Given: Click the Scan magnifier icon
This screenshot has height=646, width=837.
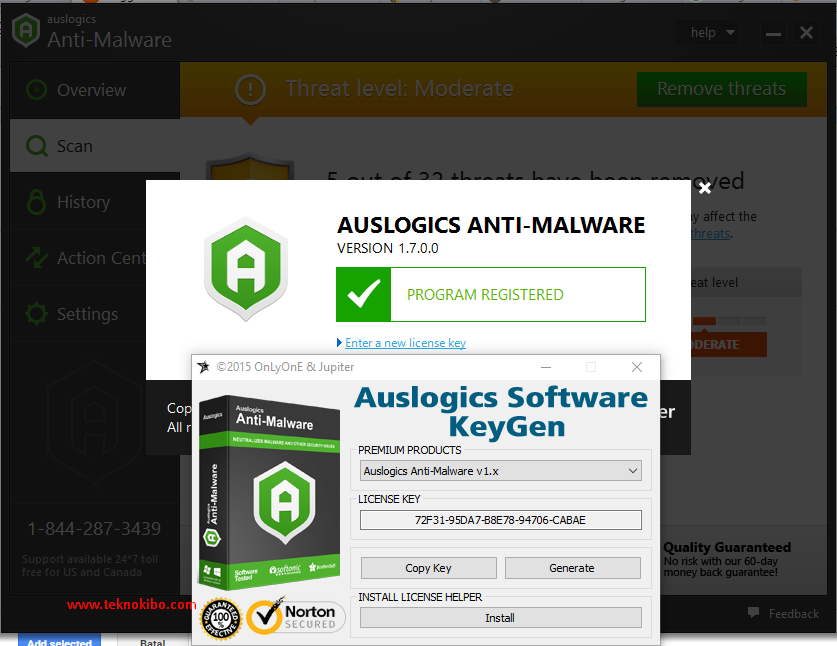Looking at the screenshot, I should [36, 146].
